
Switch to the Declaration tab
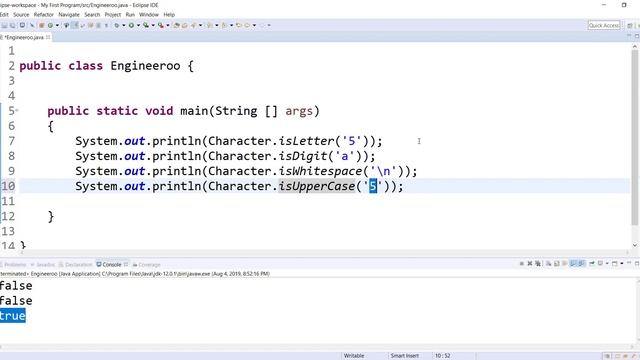point(76,264)
